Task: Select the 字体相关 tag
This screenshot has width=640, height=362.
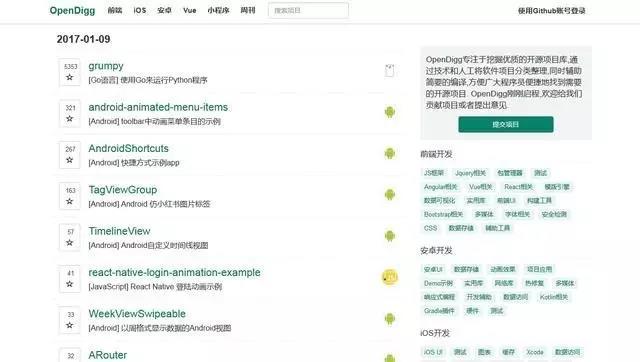Action: click(x=517, y=214)
